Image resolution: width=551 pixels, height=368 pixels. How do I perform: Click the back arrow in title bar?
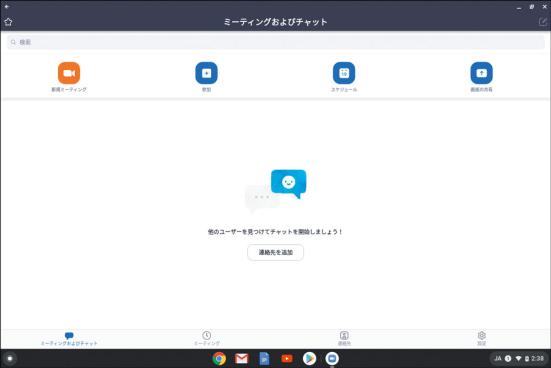(x=7, y=6)
